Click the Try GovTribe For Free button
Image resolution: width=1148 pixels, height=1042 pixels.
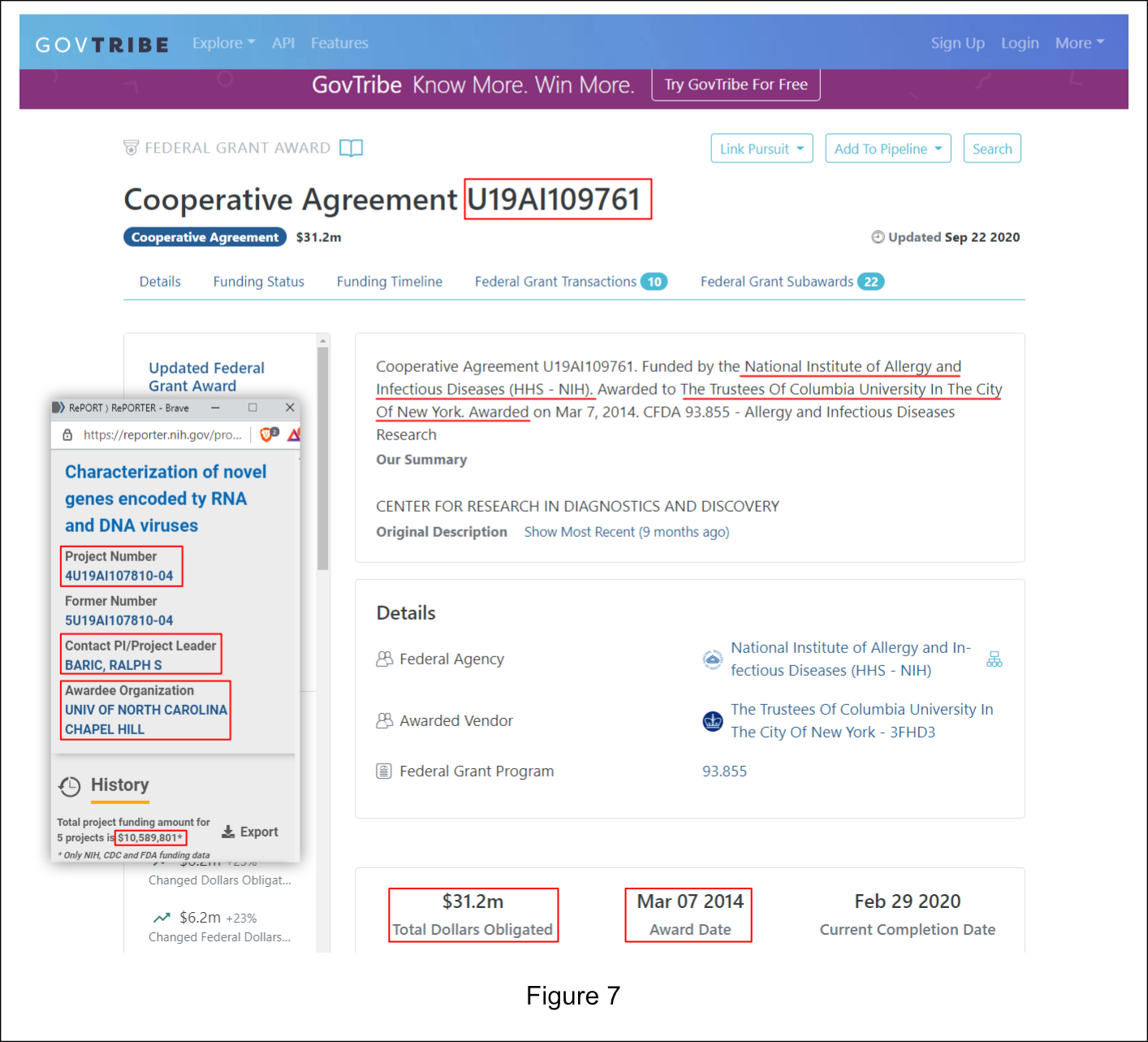[x=736, y=84]
